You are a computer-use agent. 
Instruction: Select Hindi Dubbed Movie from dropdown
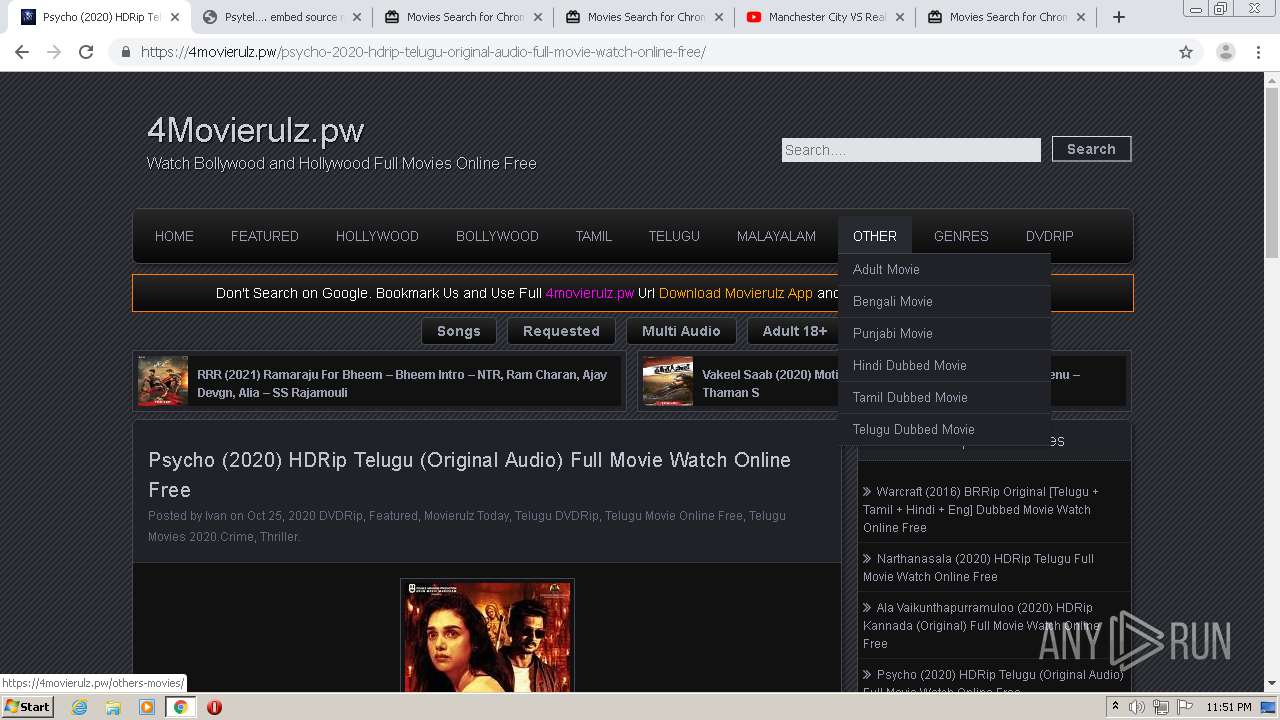point(944,365)
